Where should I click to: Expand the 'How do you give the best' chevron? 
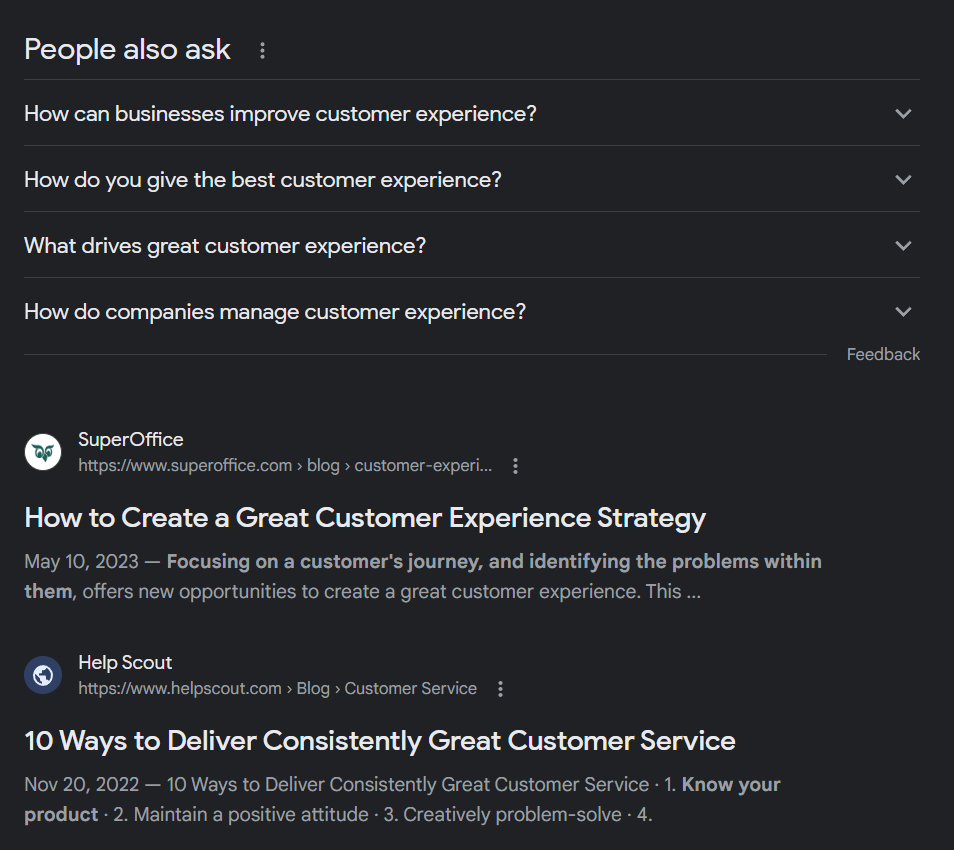tap(903, 180)
